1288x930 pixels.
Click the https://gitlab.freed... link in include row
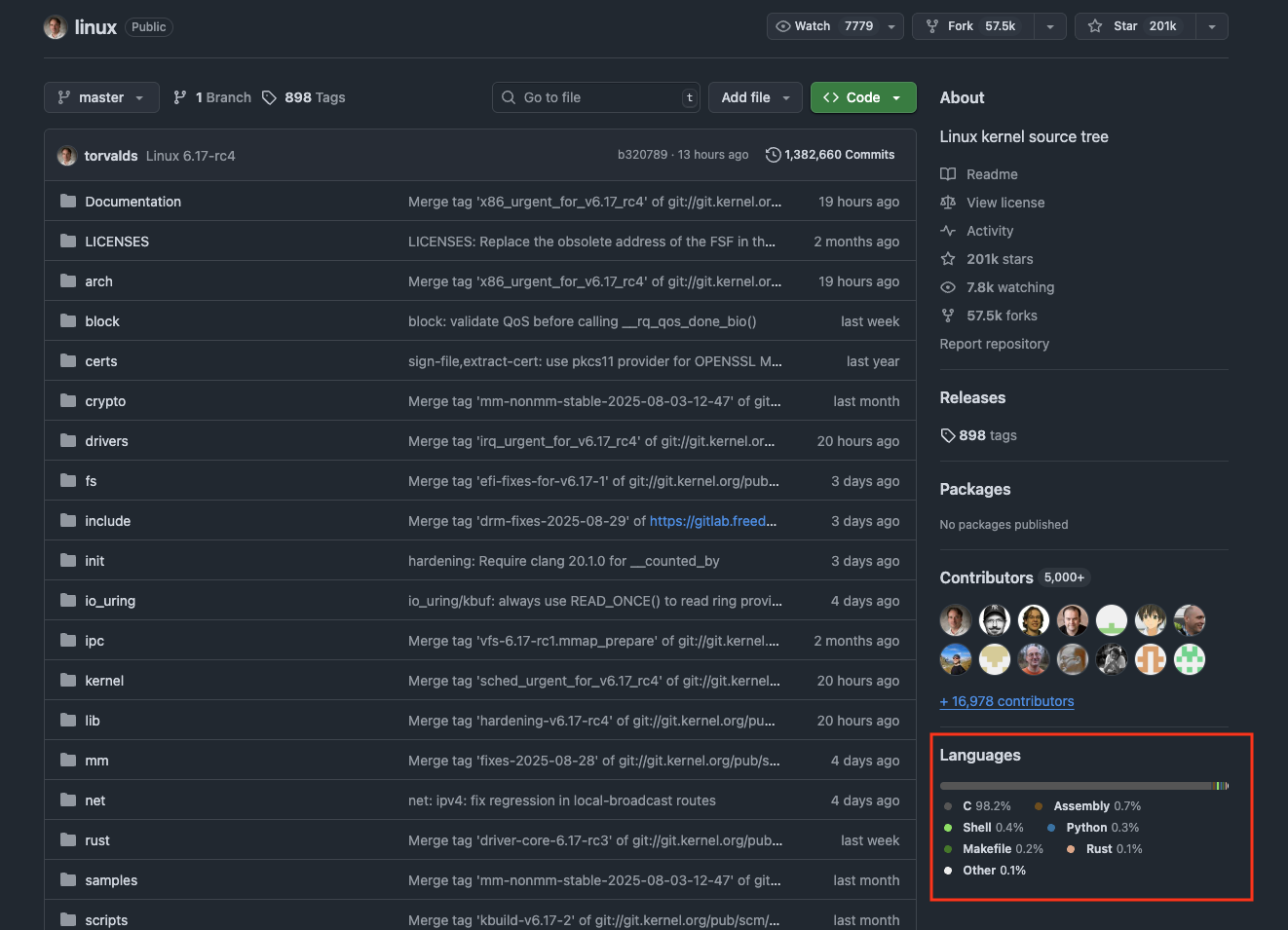[x=713, y=521]
